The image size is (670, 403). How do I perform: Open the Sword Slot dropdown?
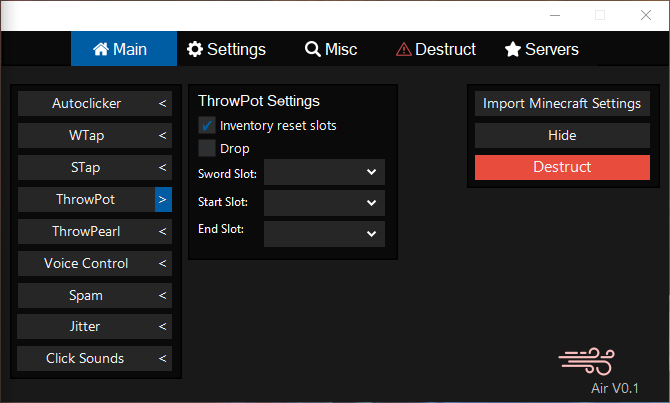[x=324, y=172]
